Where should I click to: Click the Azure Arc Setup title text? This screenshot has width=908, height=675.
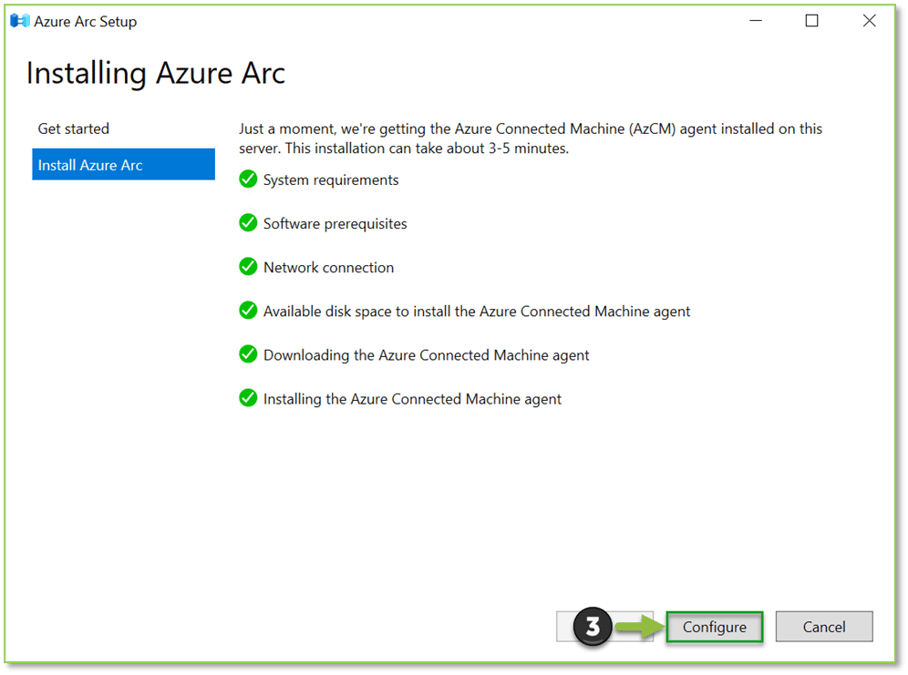86,20
